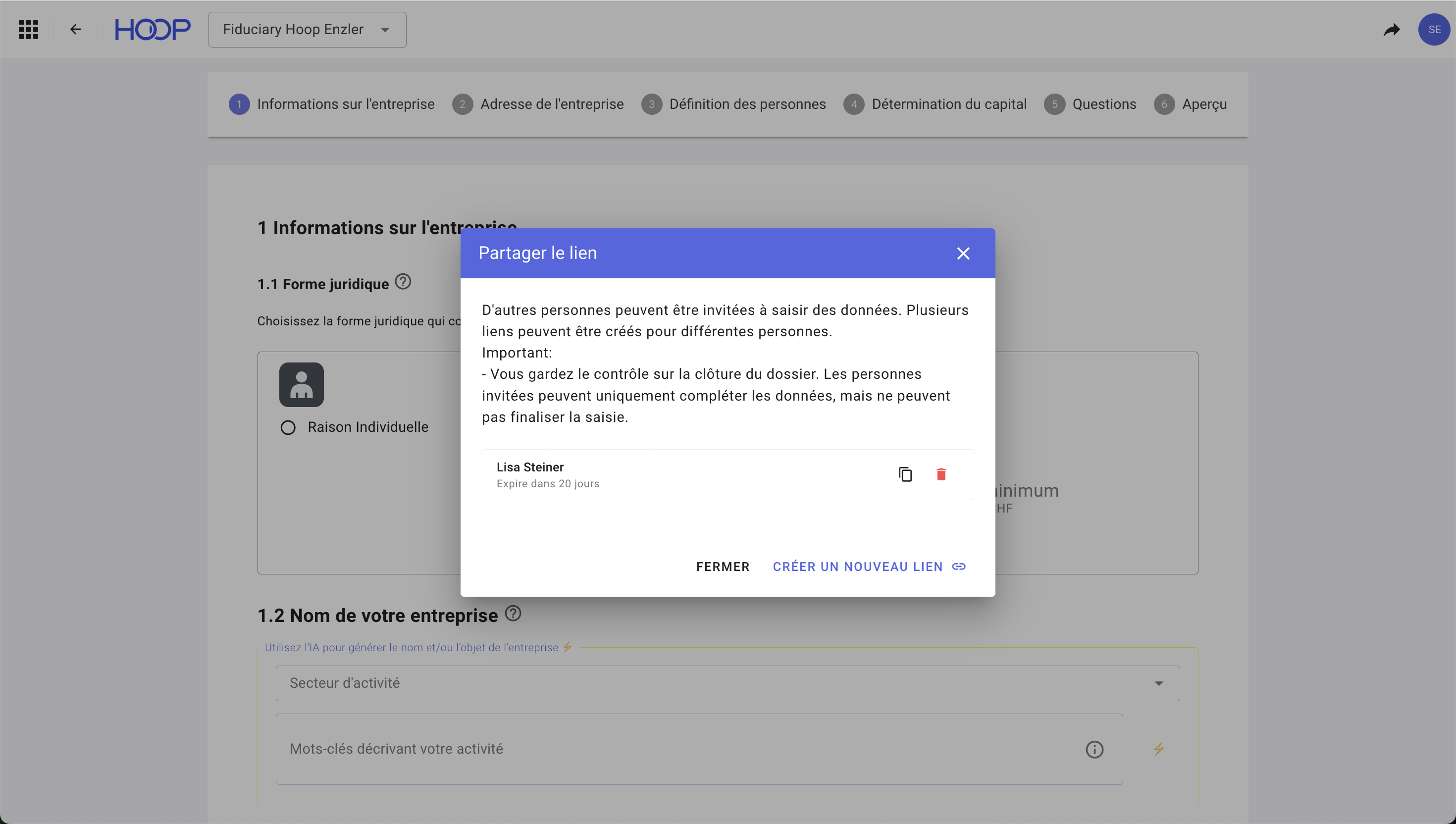Show help for Forme juridique
The height and width of the screenshot is (824, 1456).
point(403,282)
